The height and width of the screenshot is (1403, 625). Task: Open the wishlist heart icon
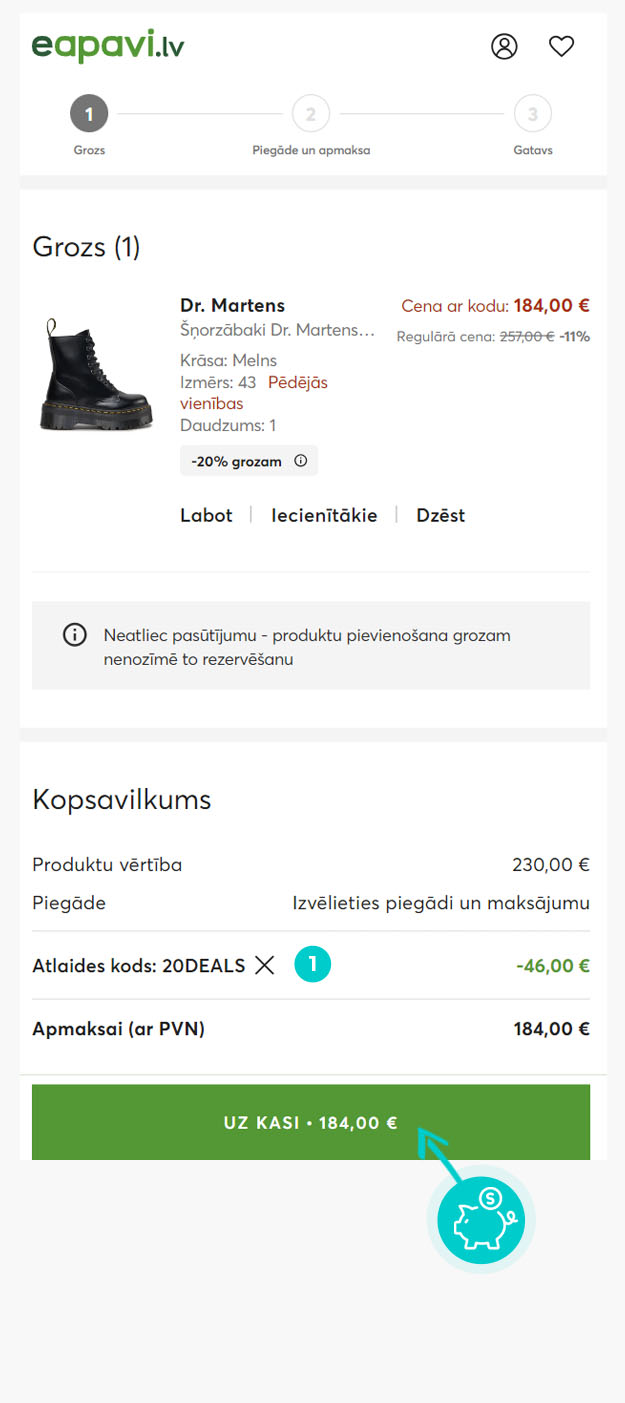562,46
